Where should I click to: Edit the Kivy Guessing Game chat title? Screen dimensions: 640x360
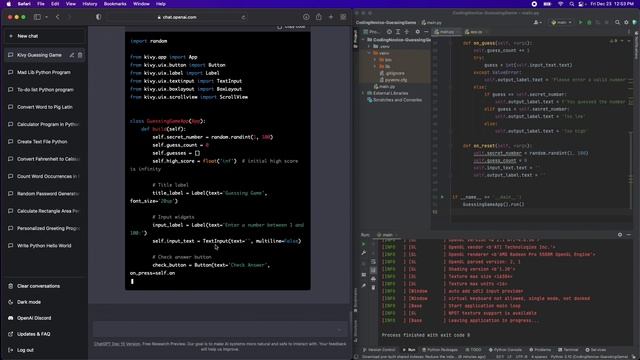[x=72, y=55]
